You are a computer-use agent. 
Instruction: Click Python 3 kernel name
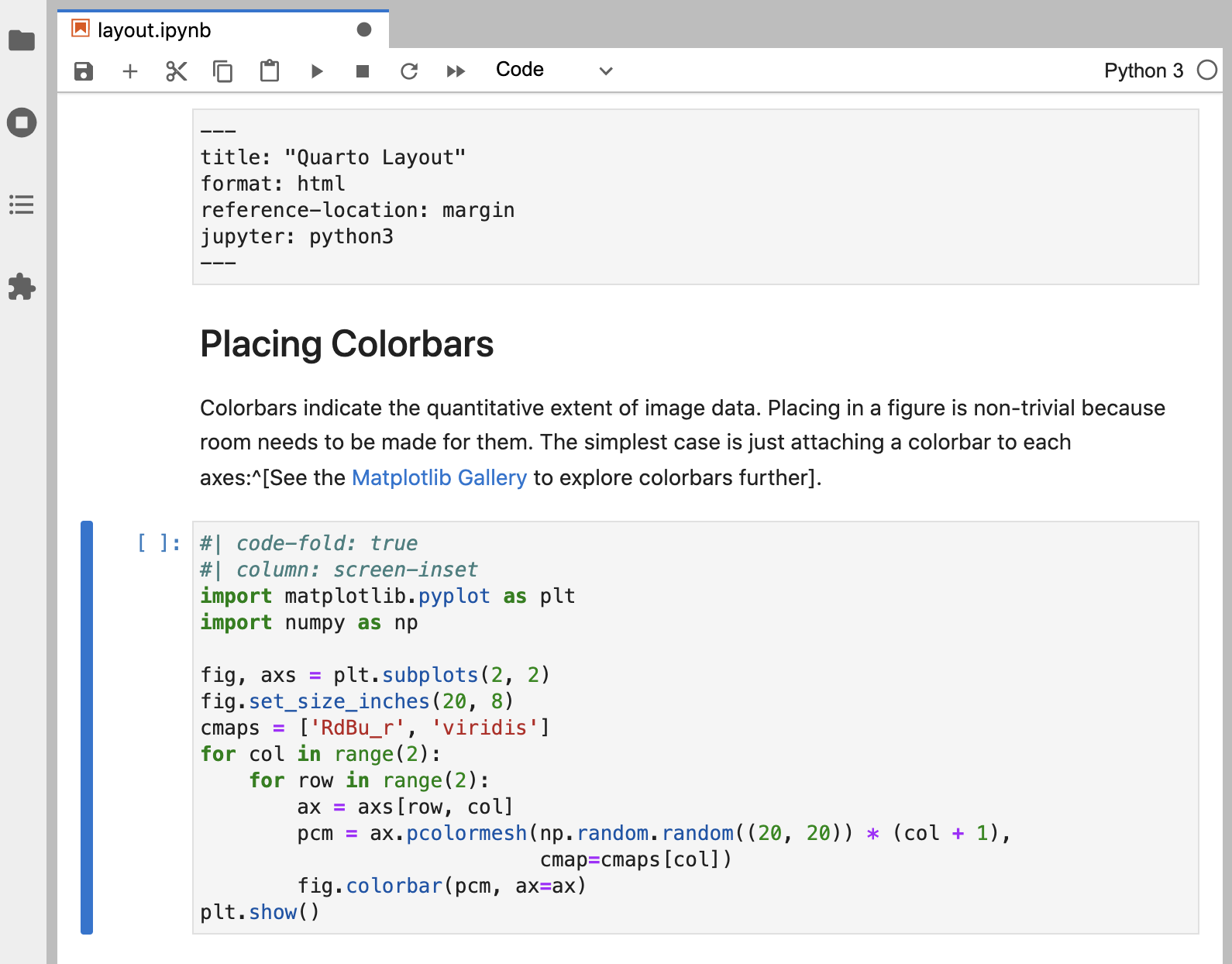pos(1143,71)
